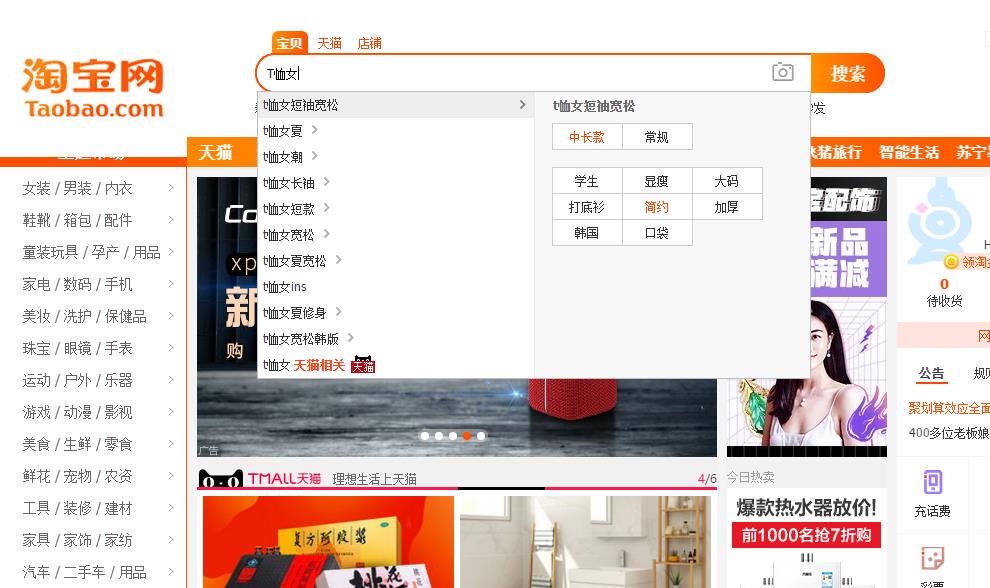990x588 pixels.
Task: Choose suggestion t恤女潮
Action: (x=282, y=157)
